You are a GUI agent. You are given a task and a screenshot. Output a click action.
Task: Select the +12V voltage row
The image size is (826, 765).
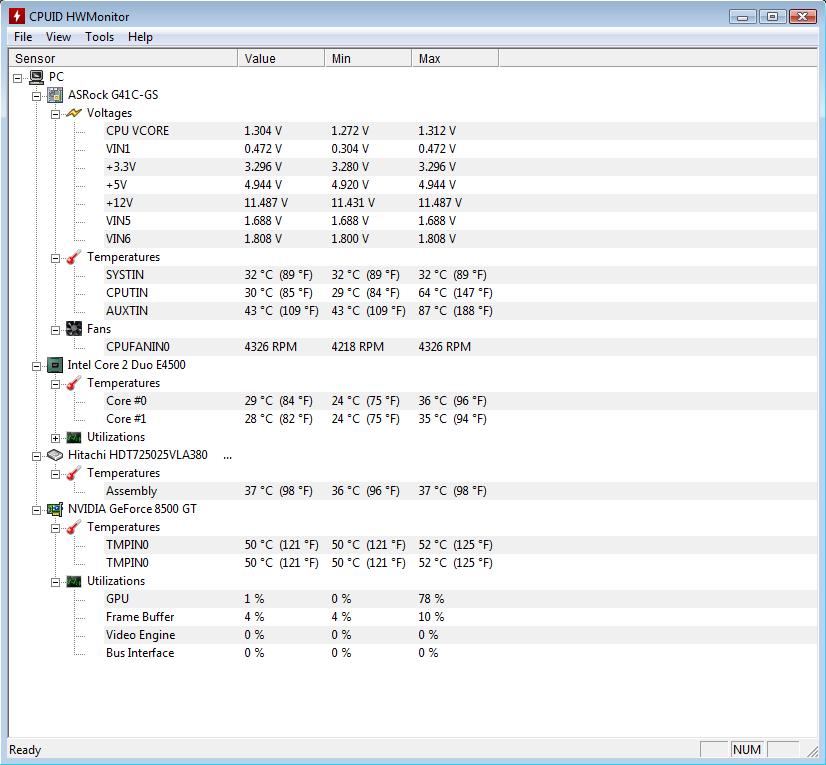(x=461, y=203)
